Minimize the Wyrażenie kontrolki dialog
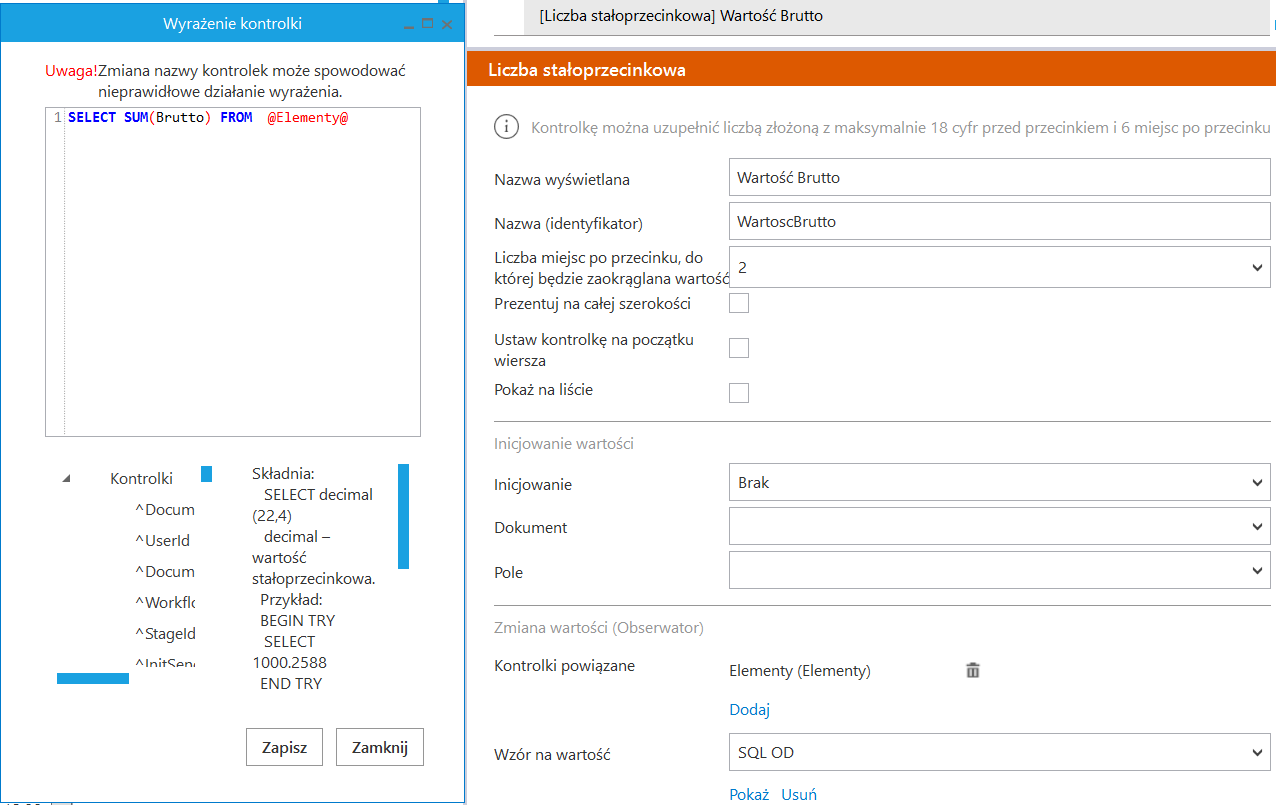1276x805 pixels. (408, 24)
